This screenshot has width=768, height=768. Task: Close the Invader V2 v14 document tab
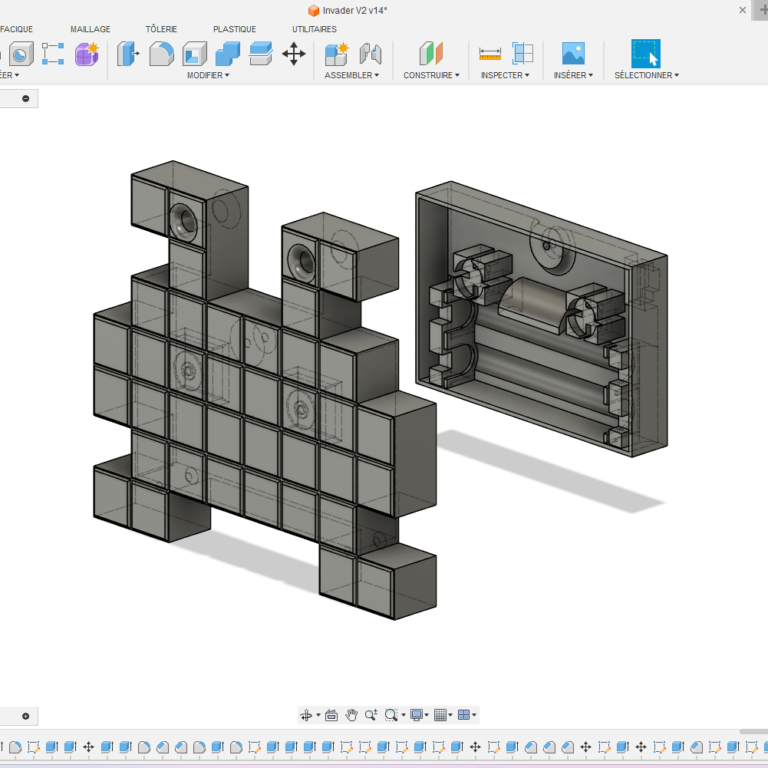coord(743,10)
